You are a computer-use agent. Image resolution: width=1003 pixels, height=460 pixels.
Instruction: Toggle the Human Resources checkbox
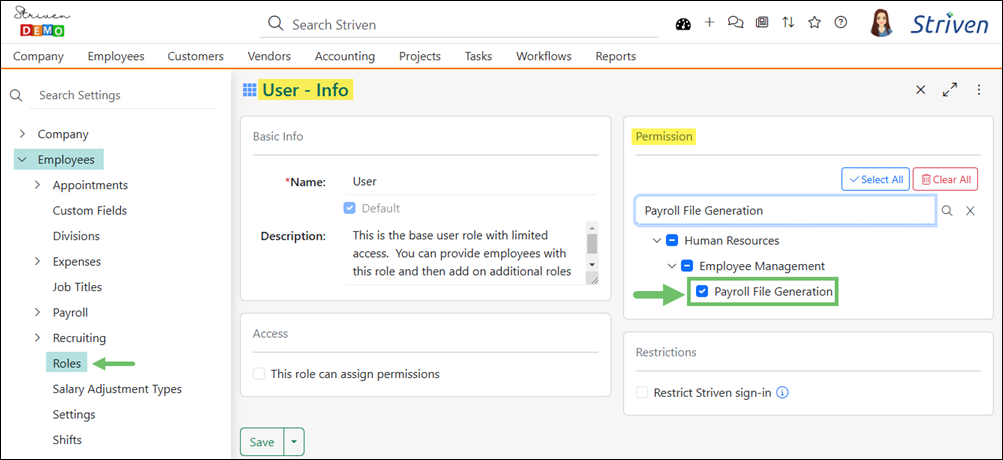[x=672, y=241]
